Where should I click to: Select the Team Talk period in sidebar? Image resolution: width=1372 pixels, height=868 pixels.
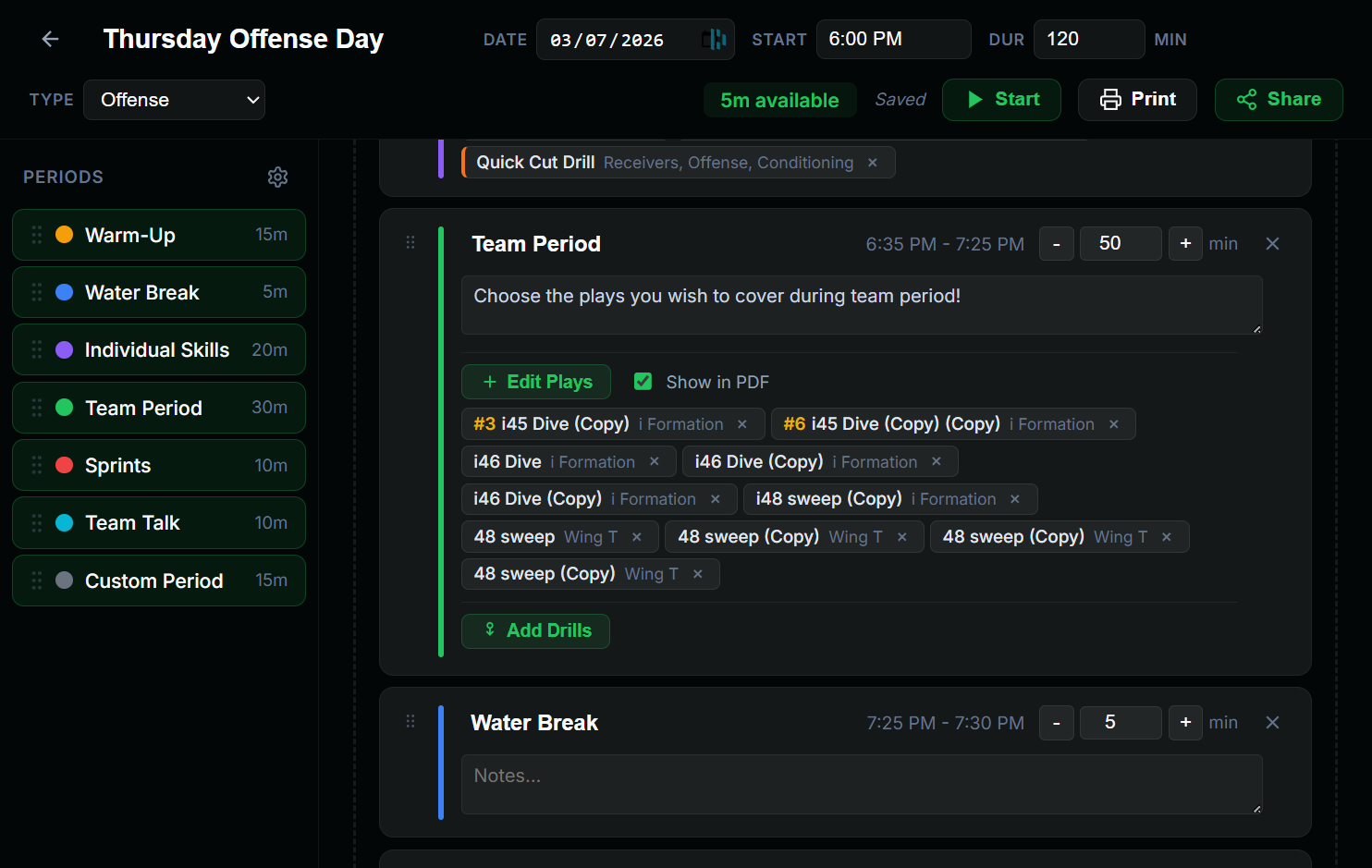click(x=159, y=523)
